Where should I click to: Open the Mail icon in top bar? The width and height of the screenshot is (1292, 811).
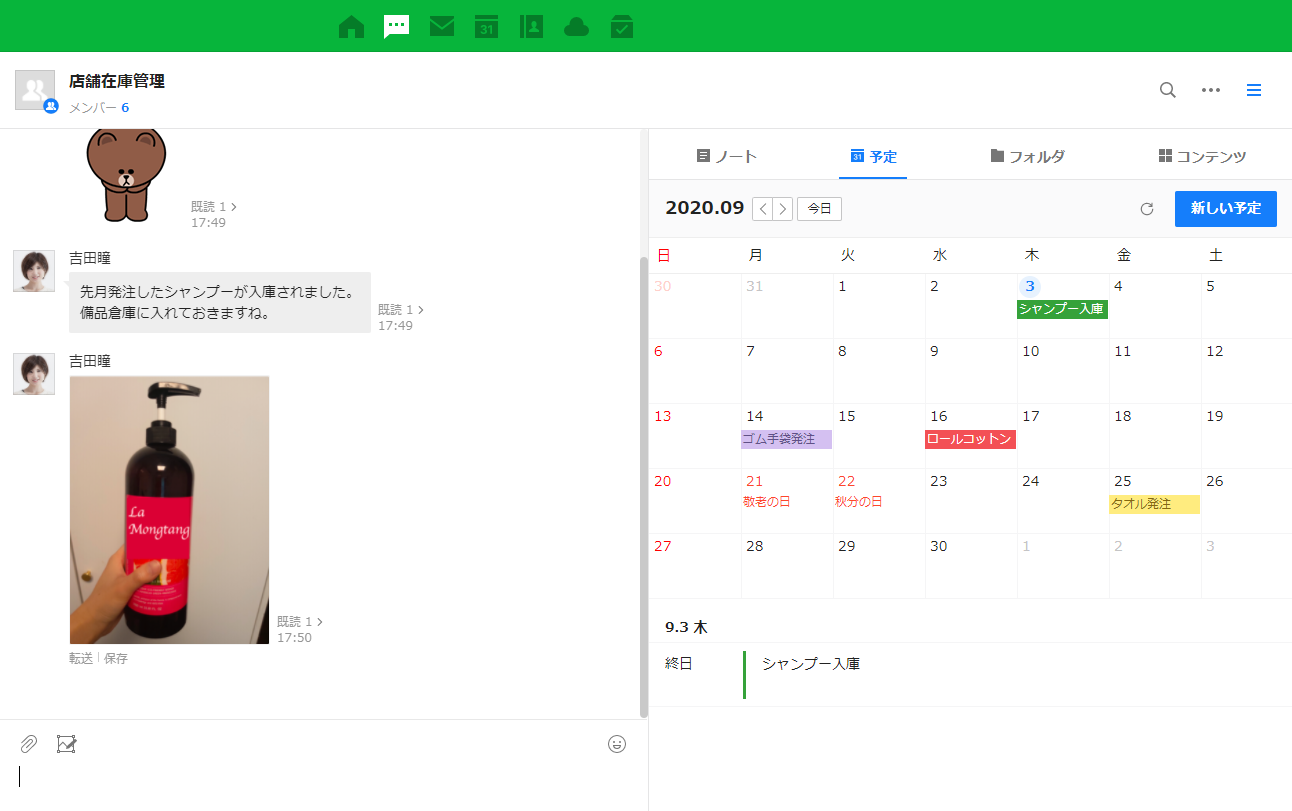coord(442,27)
